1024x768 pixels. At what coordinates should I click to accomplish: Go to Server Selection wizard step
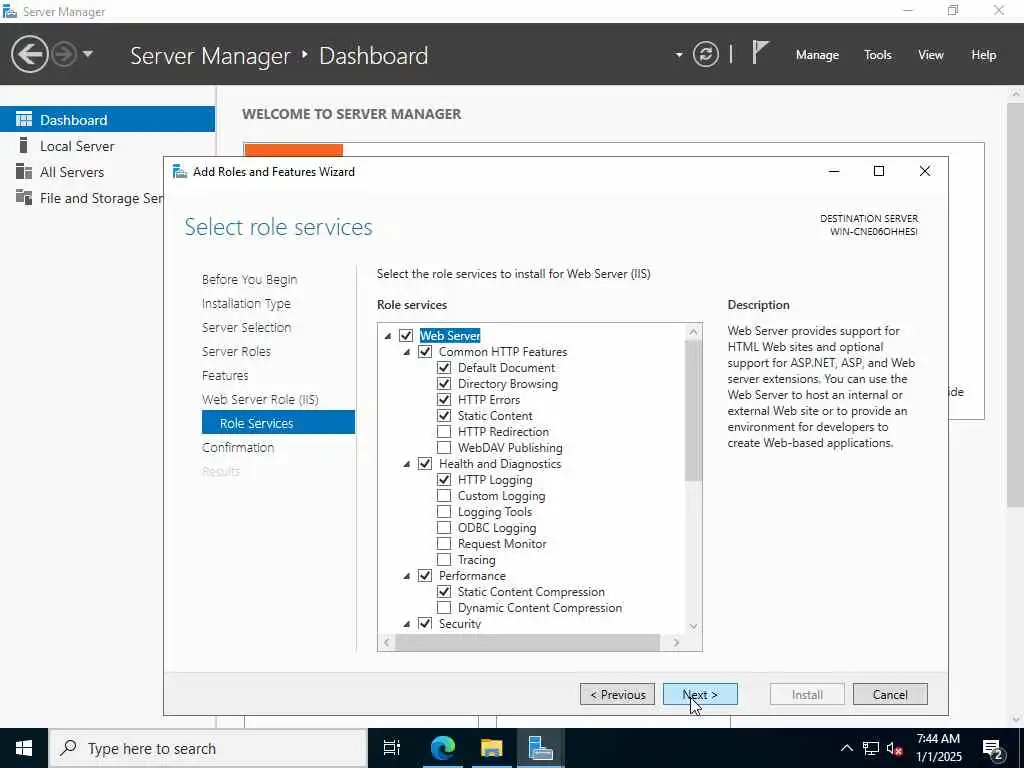[246, 328]
